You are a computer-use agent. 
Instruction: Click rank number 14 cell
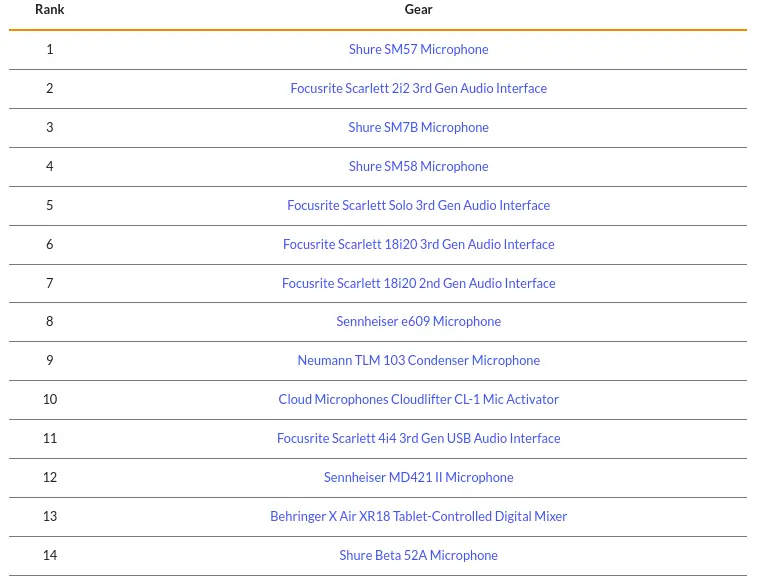coord(50,556)
